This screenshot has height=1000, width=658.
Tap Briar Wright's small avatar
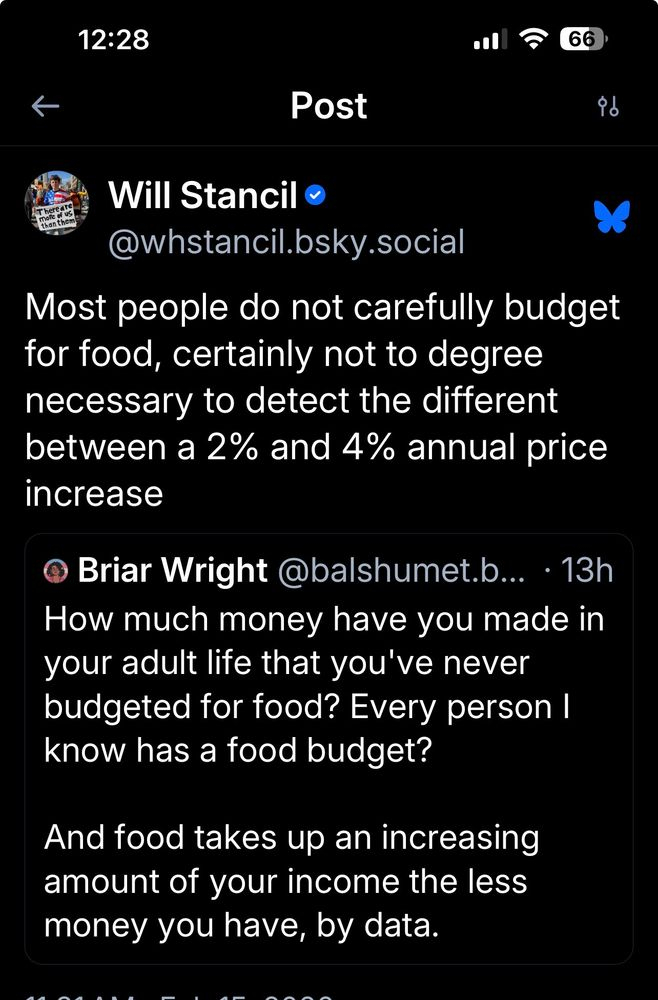[x=56, y=571]
